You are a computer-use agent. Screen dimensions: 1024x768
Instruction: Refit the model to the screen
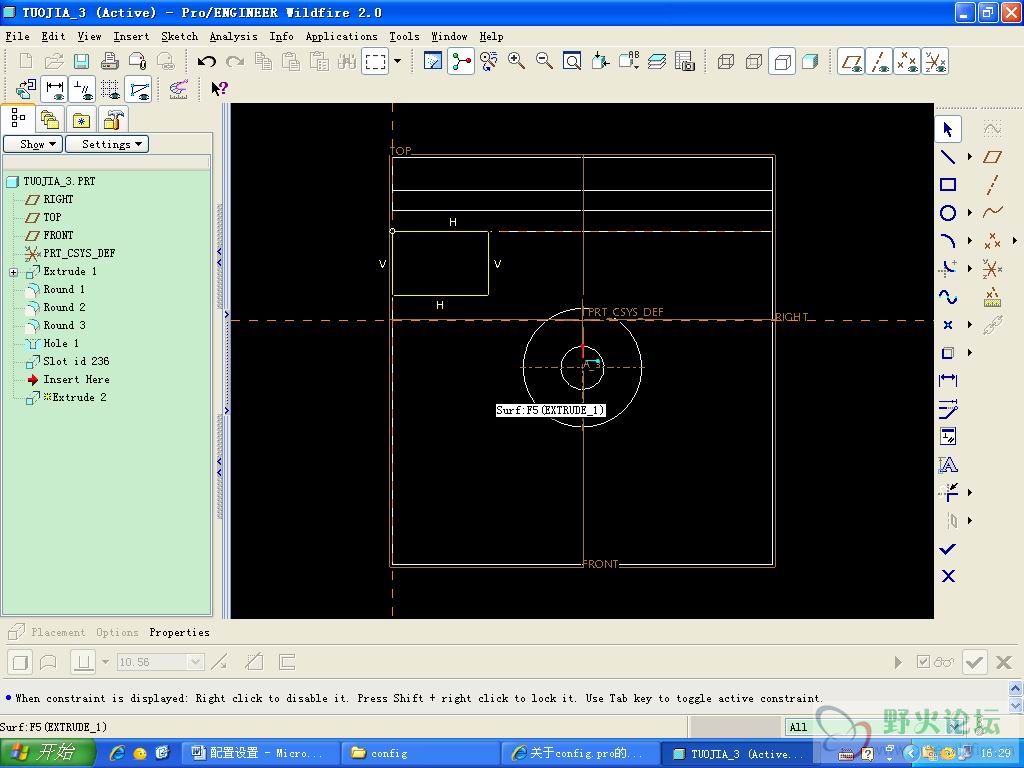tap(572, 62)
